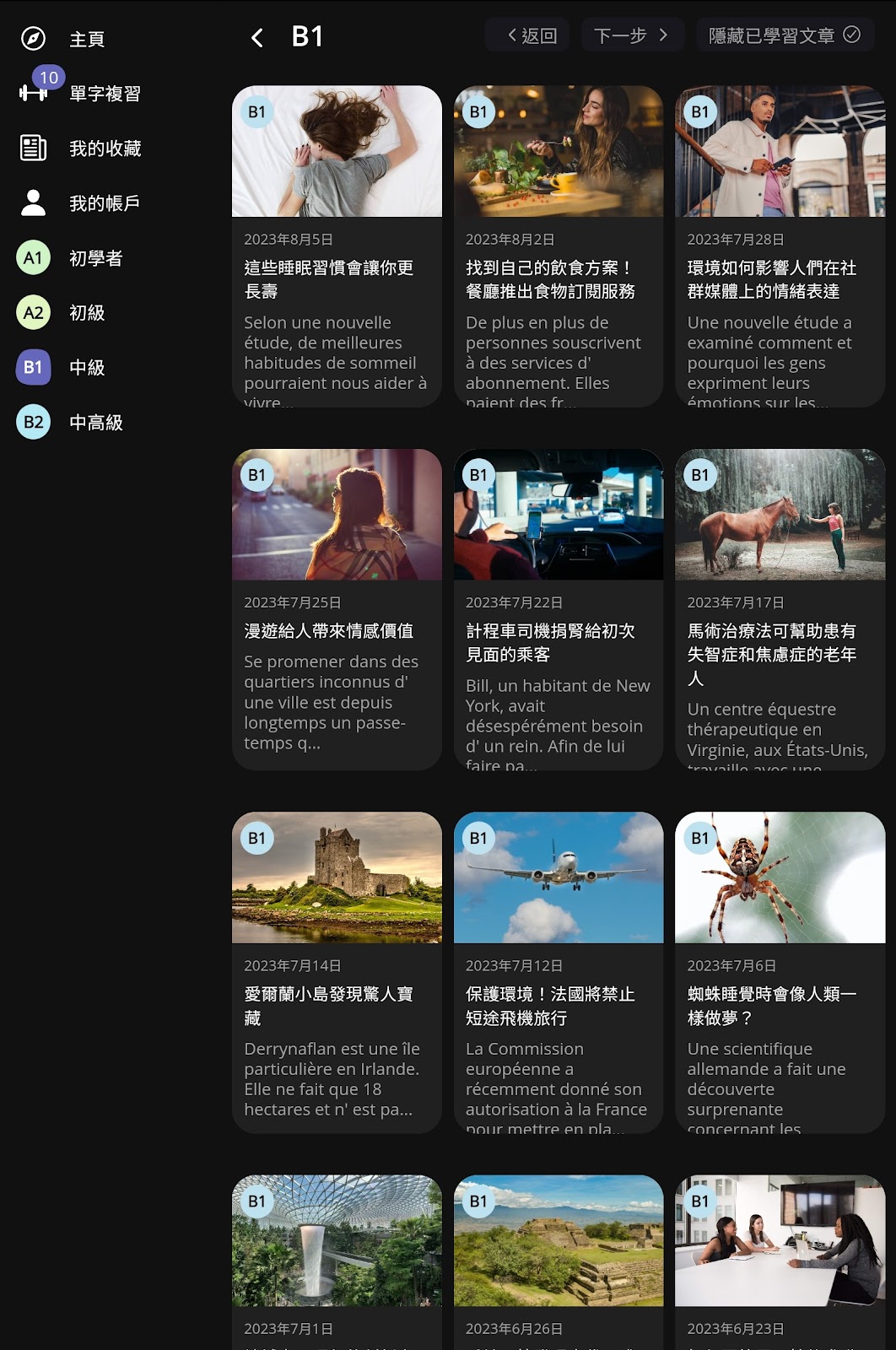Open the Irish castle thumbnail
Viewport: 896px width, 1350px height.
[337, 877]
